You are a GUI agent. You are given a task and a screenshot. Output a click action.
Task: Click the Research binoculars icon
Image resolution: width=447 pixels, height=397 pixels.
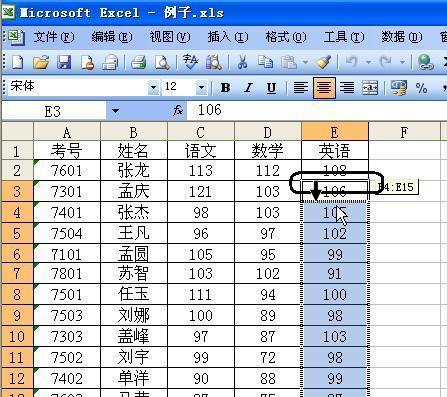214,62
